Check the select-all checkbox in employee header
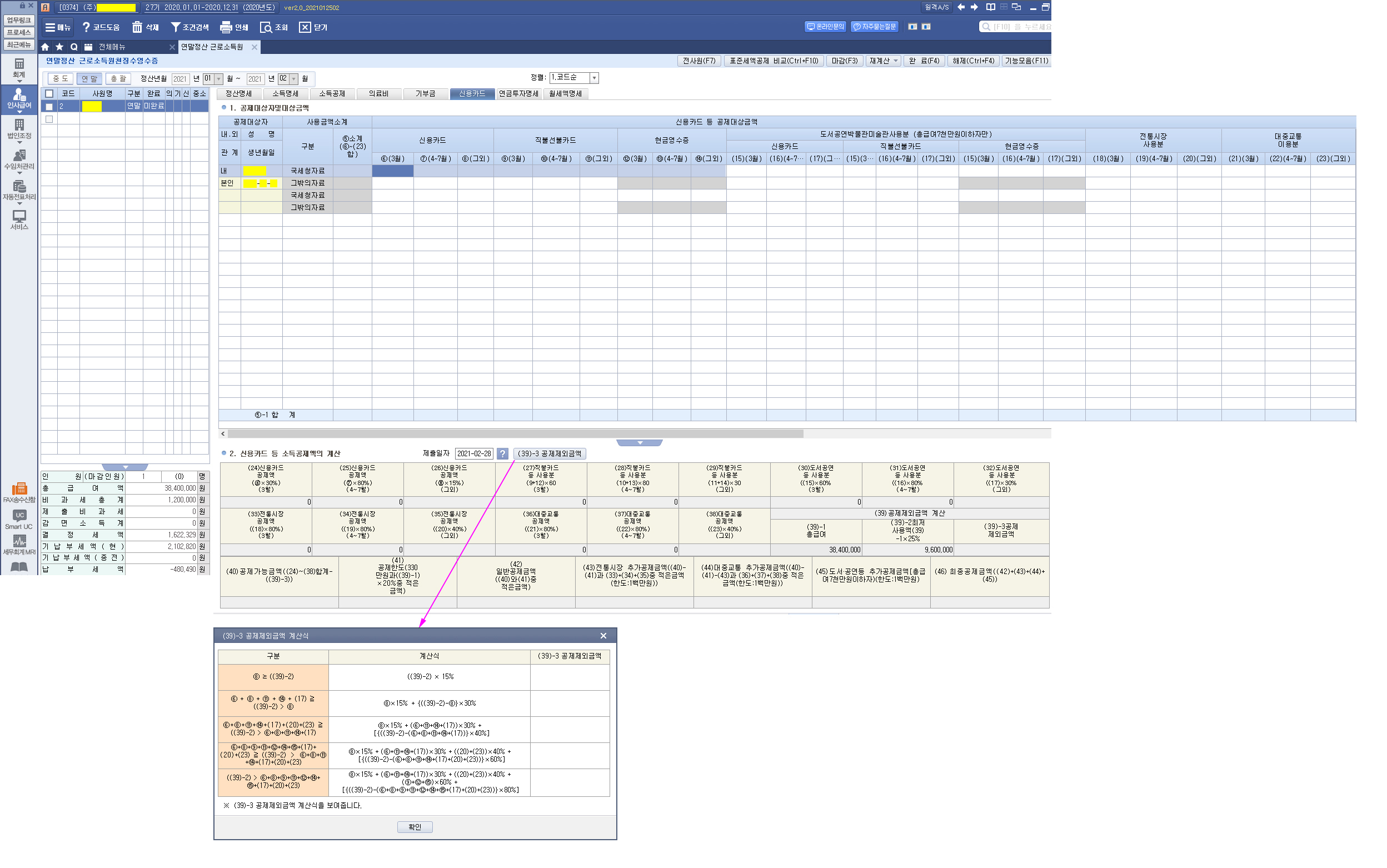This screenshot has height=868, width=1387. click(49, 93)
